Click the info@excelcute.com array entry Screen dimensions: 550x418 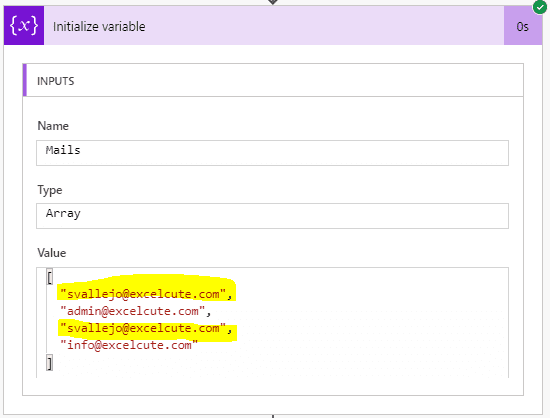(x=129, y=345)
